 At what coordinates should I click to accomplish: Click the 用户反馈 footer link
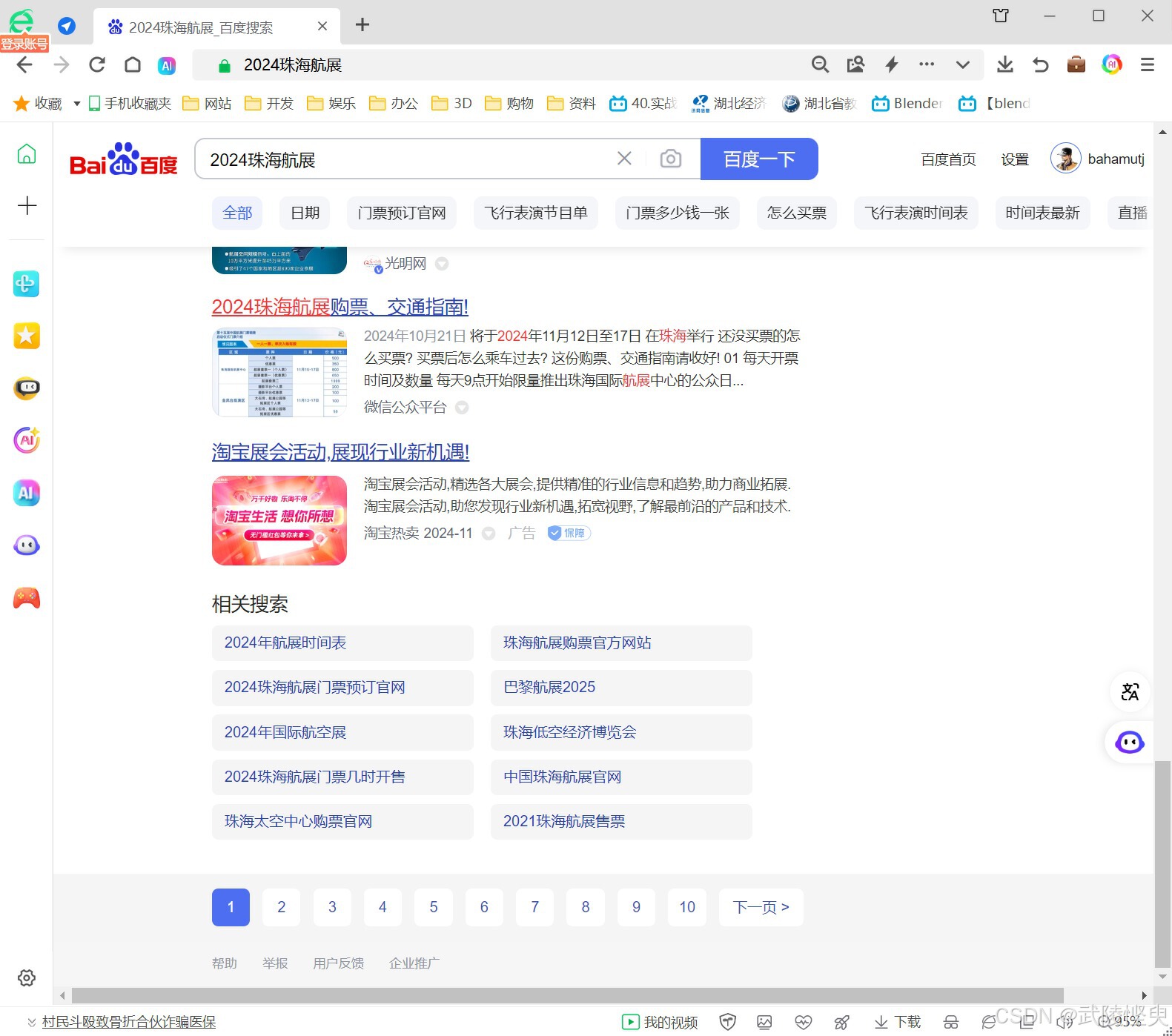tap(339, 963)
